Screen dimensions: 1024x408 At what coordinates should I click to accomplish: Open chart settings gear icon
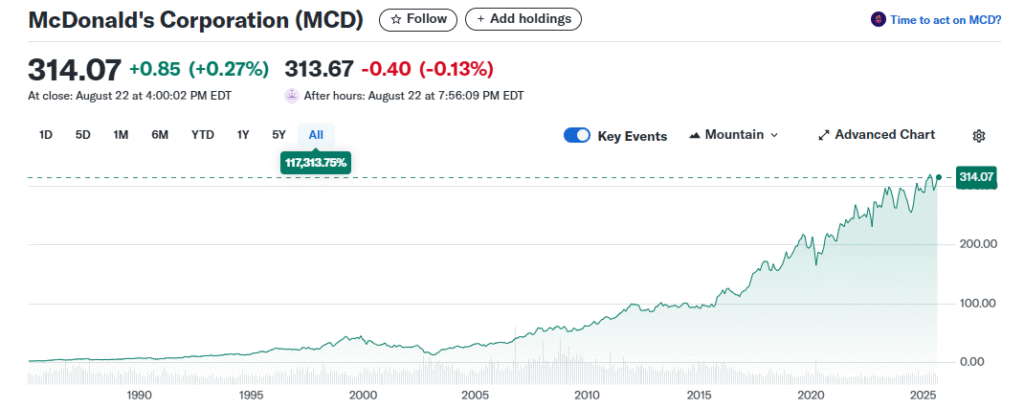pos(979,135)
